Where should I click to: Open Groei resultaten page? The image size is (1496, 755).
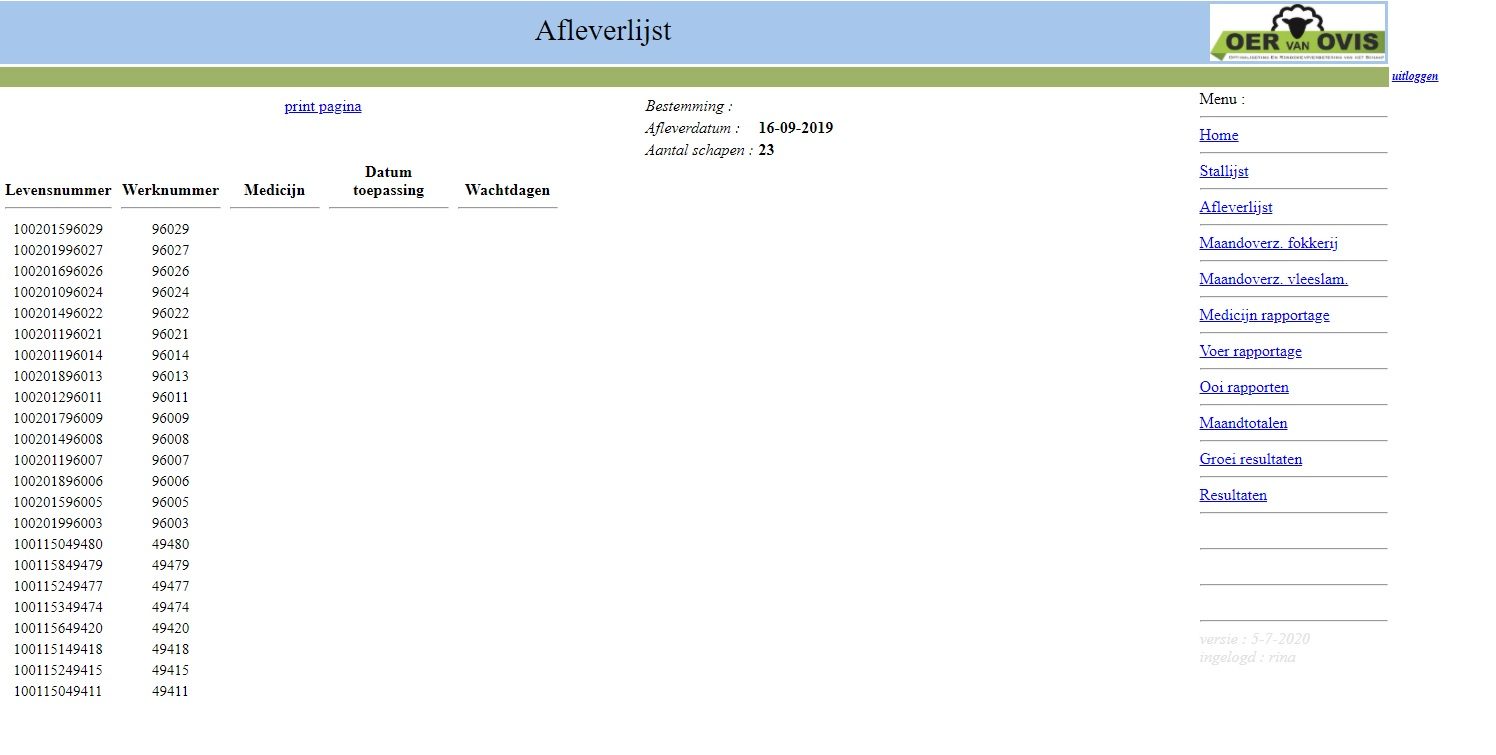pos(1250,459)
